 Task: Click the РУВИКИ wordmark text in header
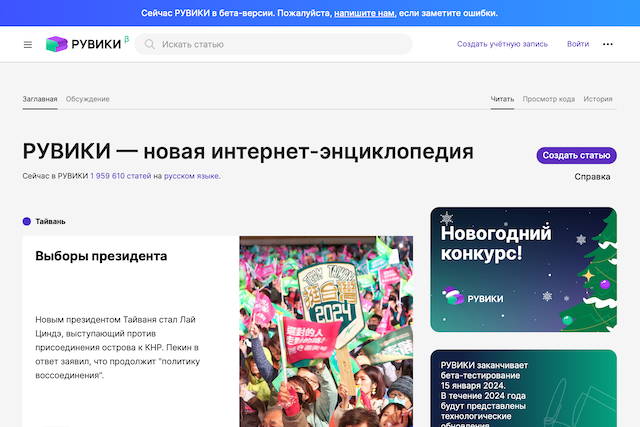pos(96,44)
